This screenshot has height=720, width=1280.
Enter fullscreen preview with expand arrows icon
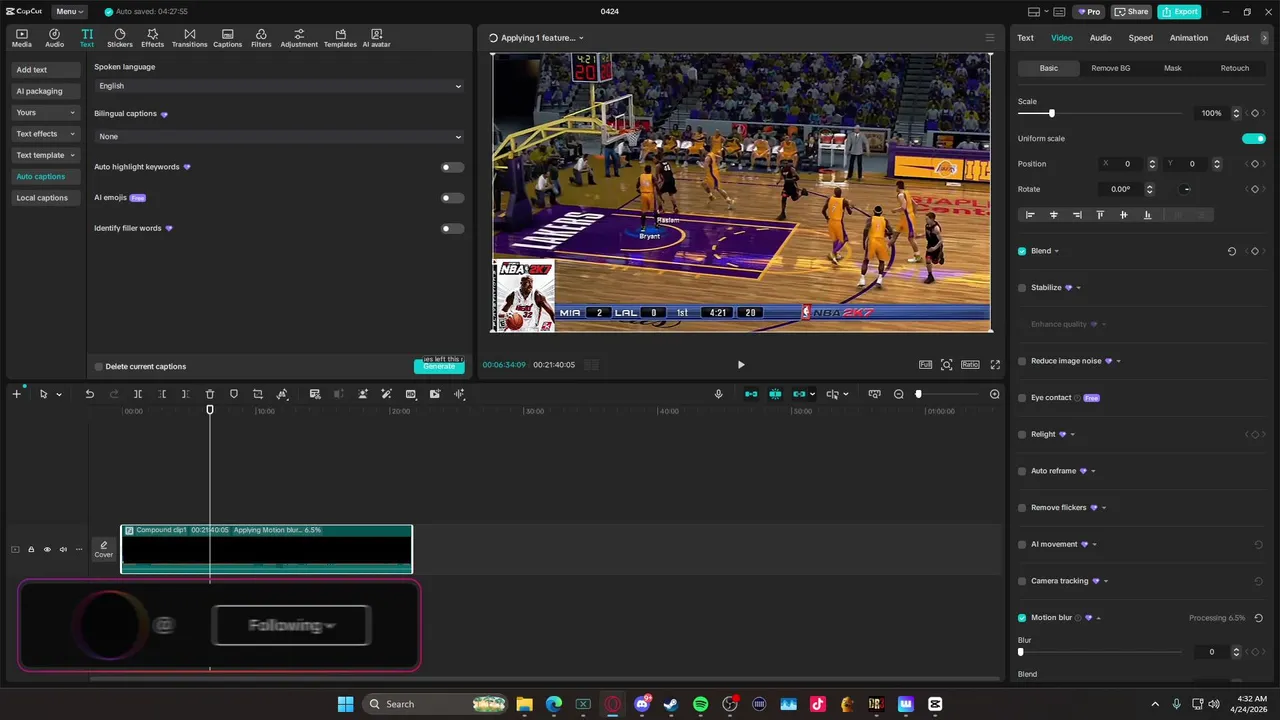[x=995, y=365]
